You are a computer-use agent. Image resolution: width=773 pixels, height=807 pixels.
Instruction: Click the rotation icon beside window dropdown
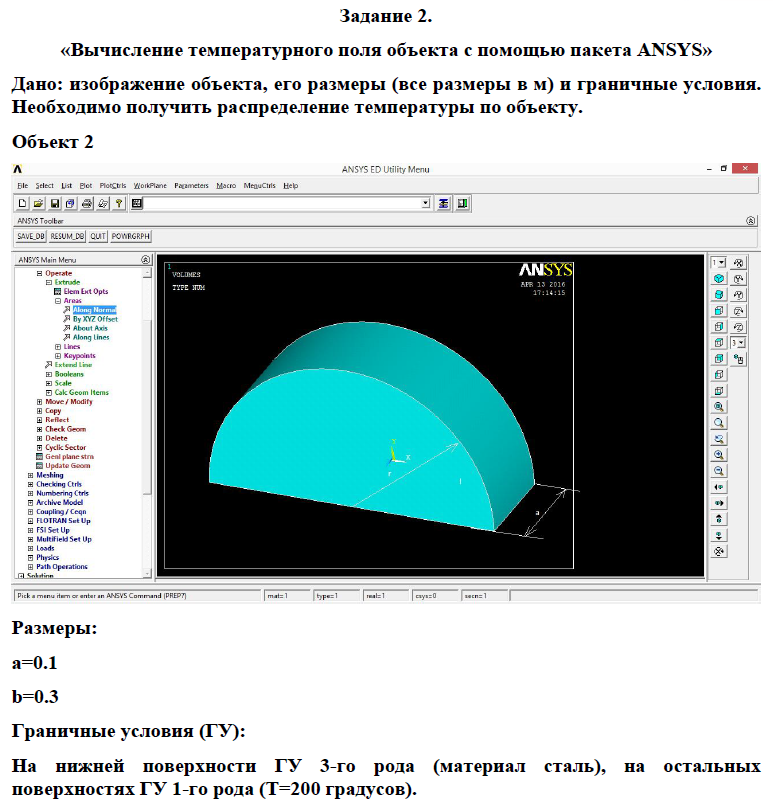(x=739, y=263)
